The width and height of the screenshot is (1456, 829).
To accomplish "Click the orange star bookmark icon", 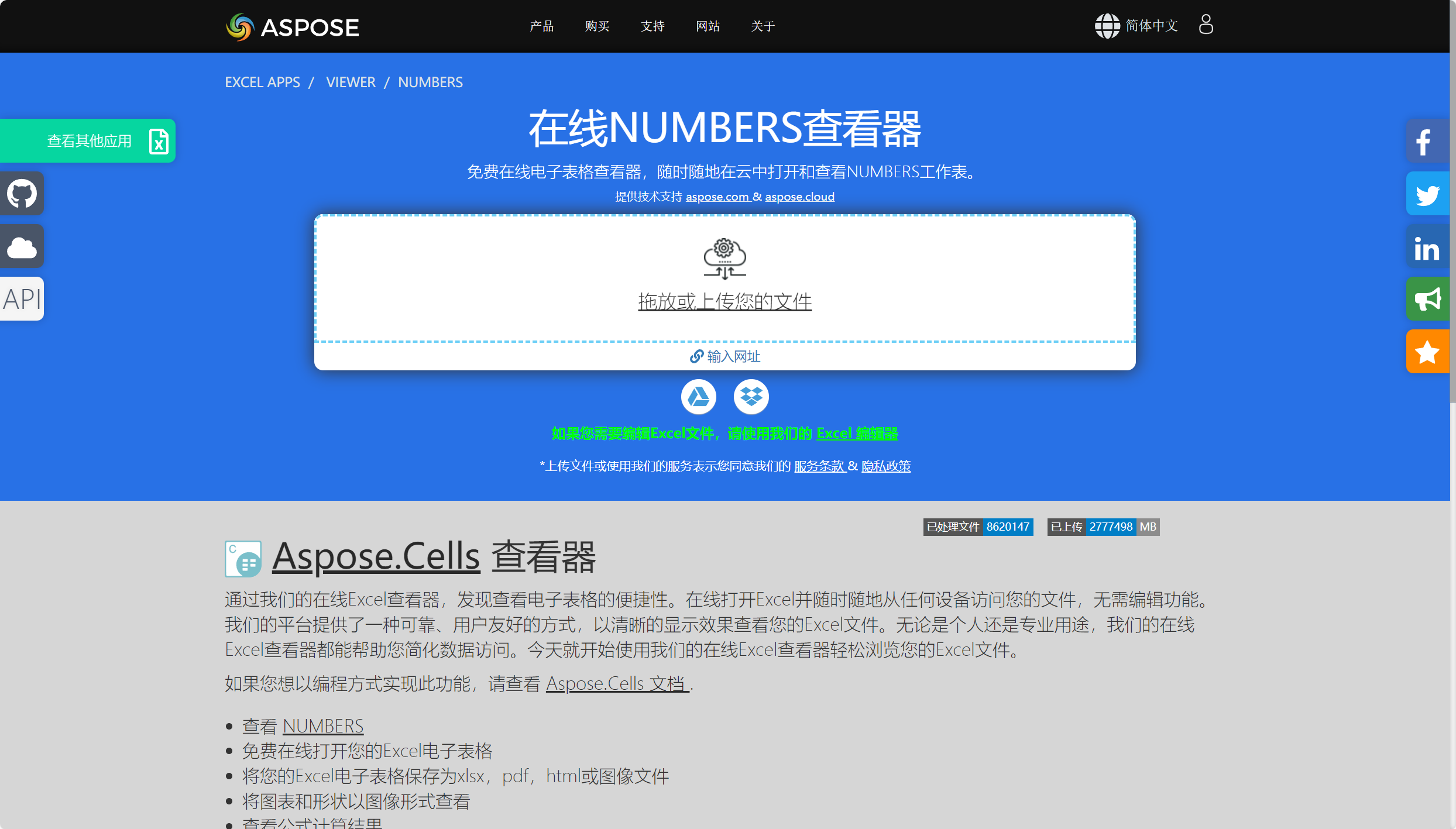I will tap(1428, 352).
